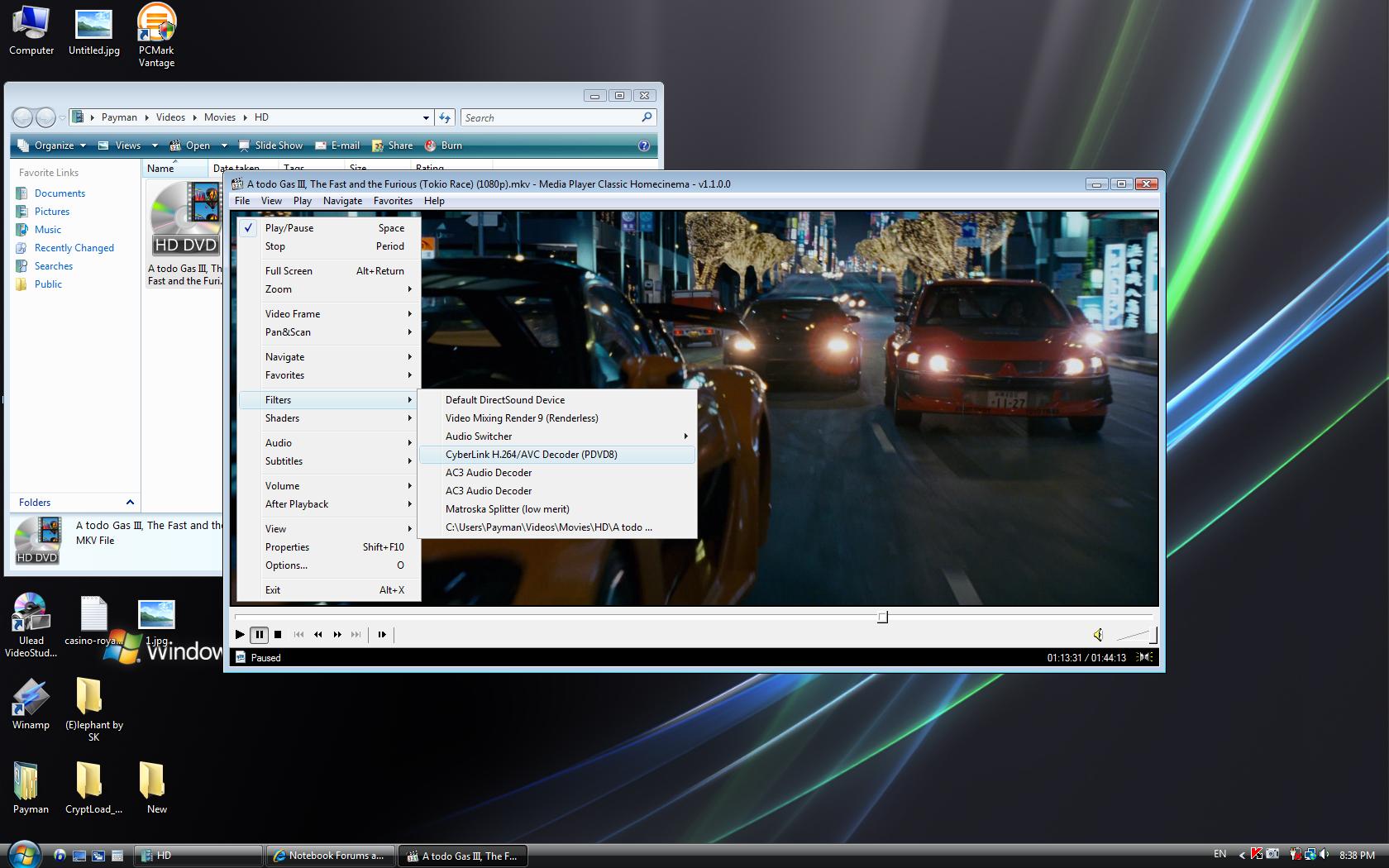Click E-mail in the Explorer toolbar
Image resolution: width=1389 pixels, height=868 pixels.
point(337,145)
